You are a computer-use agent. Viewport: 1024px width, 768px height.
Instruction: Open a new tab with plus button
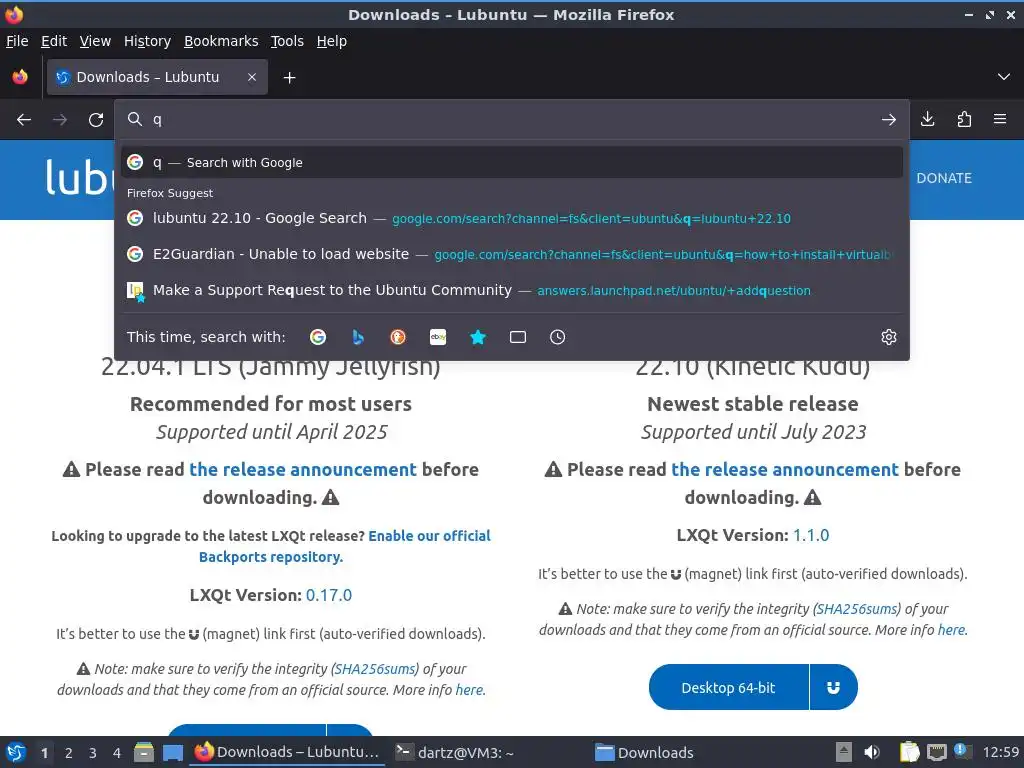tap(289, 78)
